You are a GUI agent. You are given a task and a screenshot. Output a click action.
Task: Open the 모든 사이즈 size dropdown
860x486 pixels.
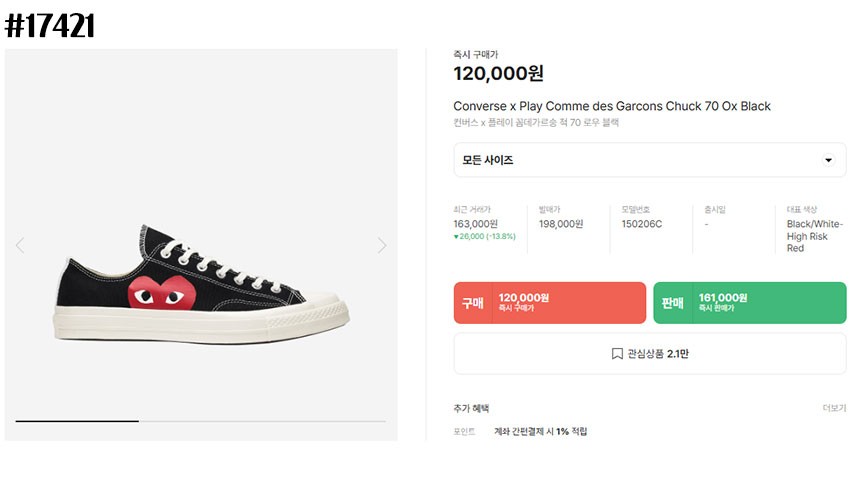click(x=649, y=160)
